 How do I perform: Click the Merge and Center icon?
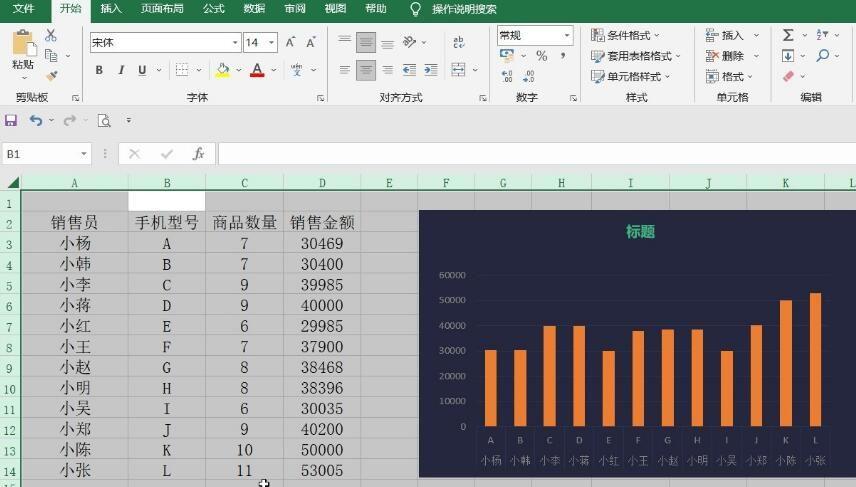458,69
